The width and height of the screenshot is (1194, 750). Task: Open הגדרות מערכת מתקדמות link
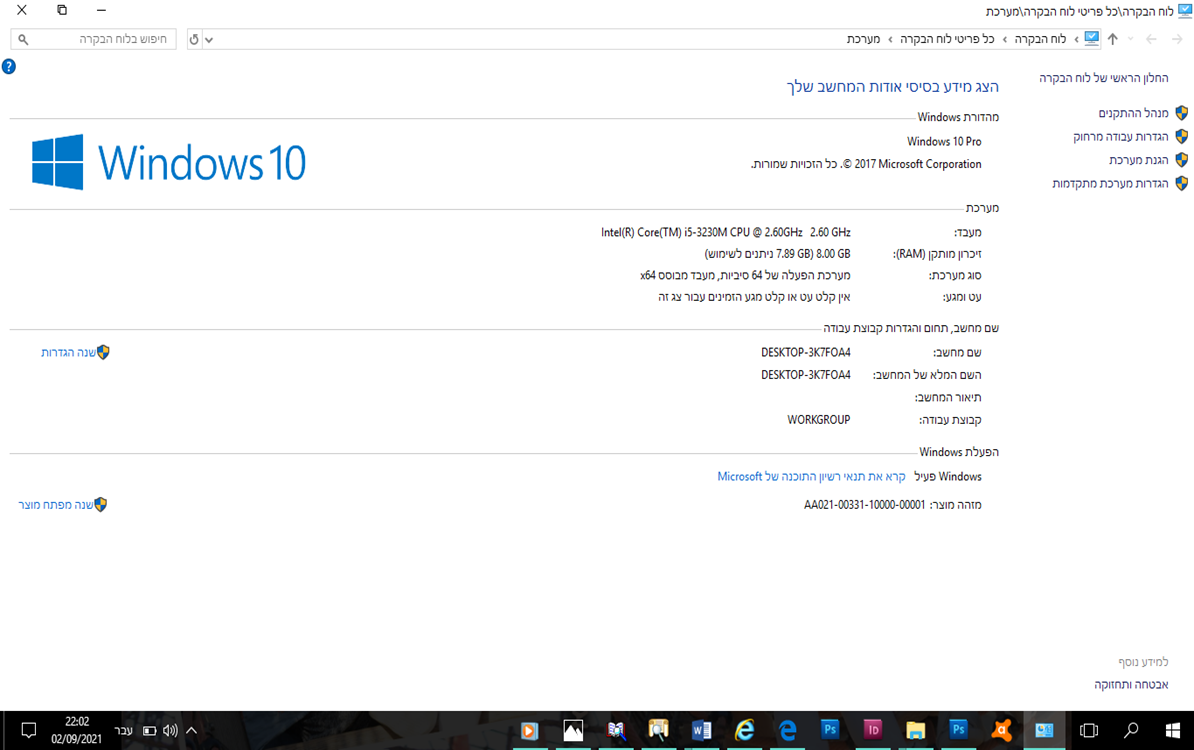click(x=1110, y=184)
